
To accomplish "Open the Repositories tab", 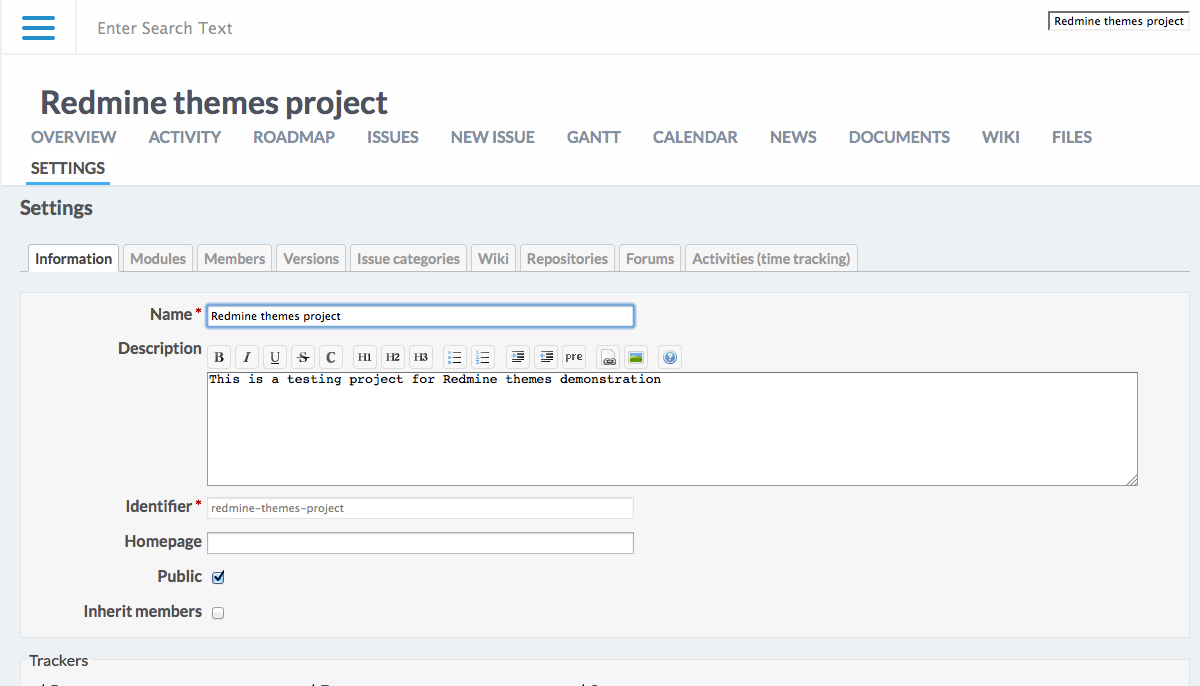I will pyautogui.click(x=567, y=258).
